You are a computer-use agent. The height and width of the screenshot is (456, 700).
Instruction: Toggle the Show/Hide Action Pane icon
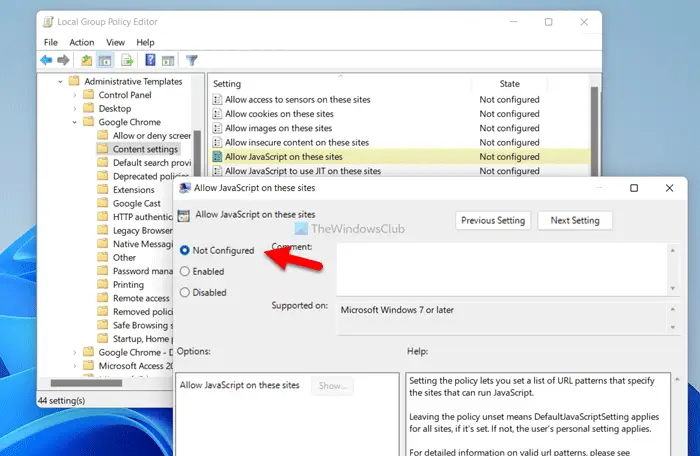(168, 60)
